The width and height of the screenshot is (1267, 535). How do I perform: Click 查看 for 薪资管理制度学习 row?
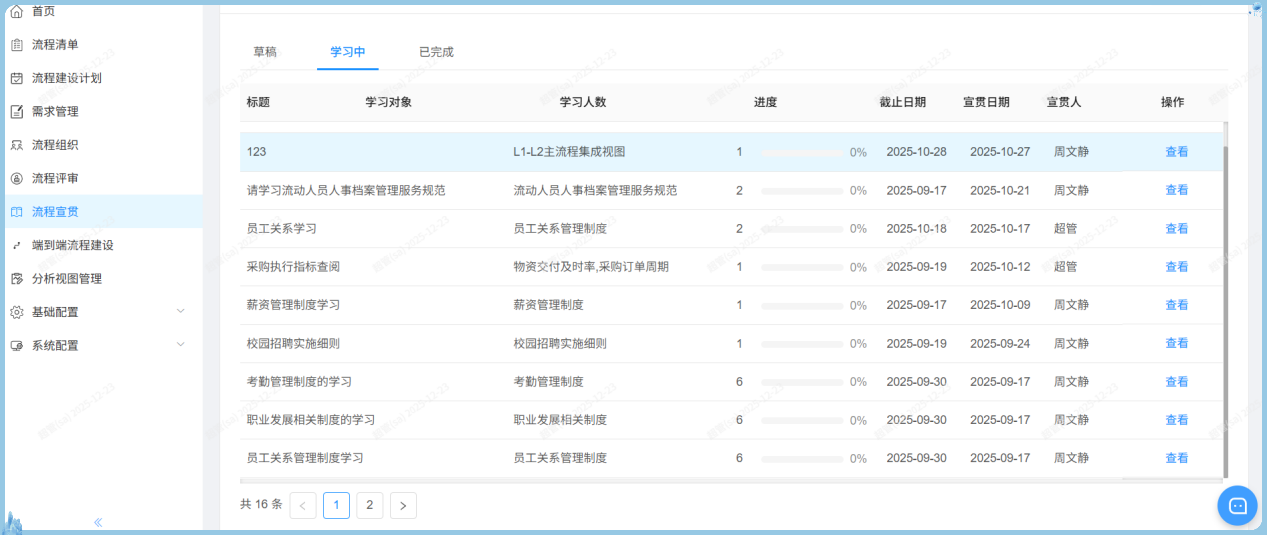point(1177,305)
